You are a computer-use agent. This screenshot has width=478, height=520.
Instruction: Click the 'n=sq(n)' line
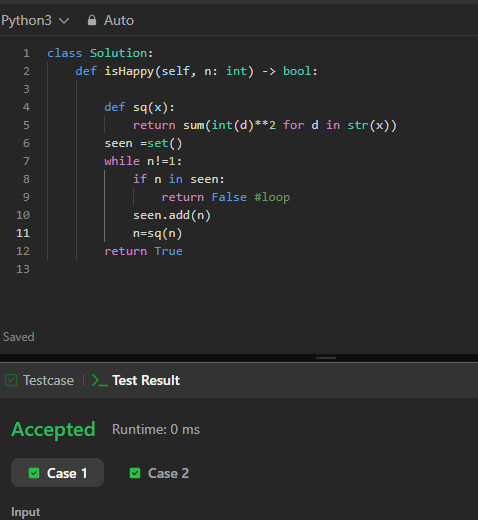click(158, 233)
